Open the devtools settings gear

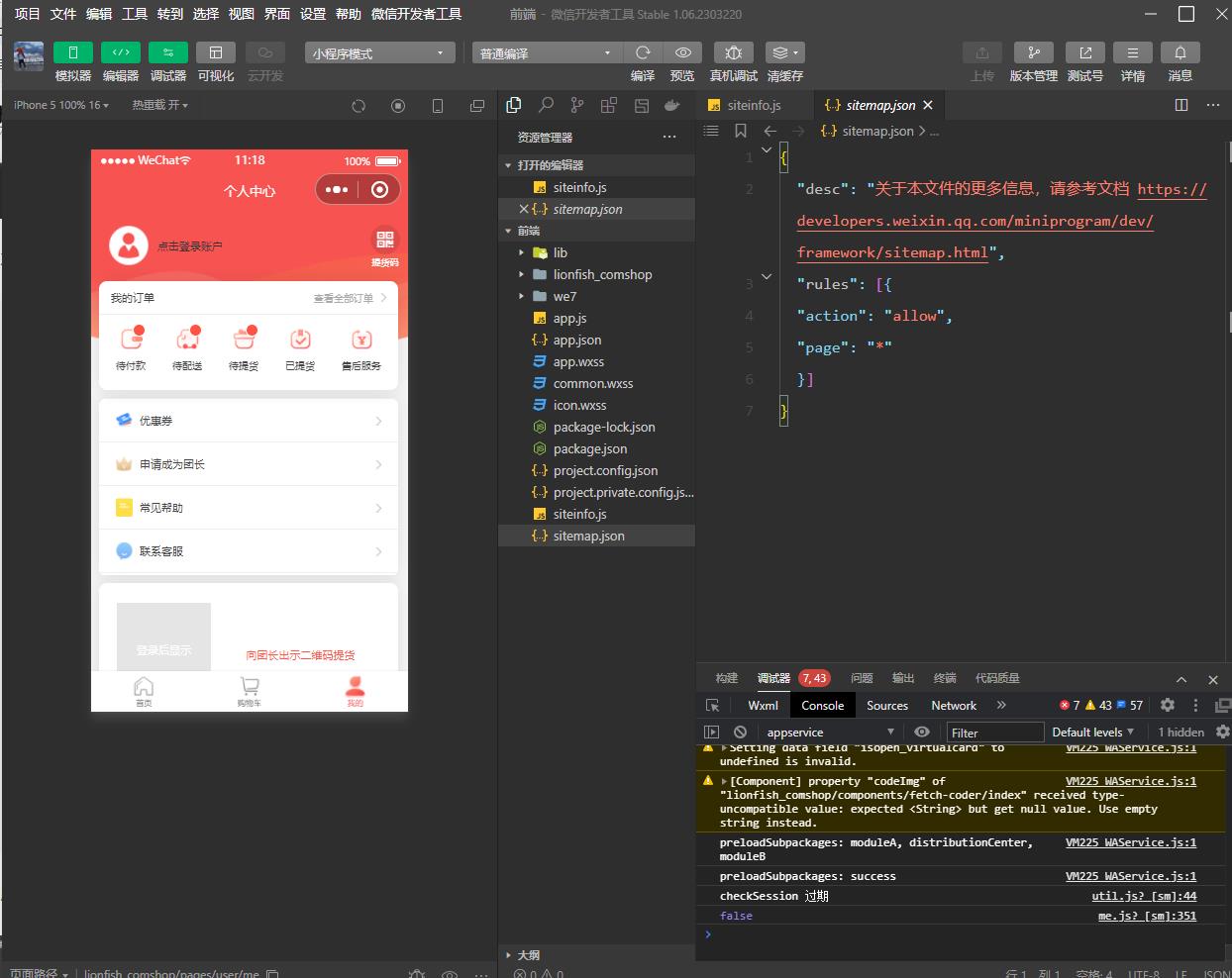[1168, 705]
